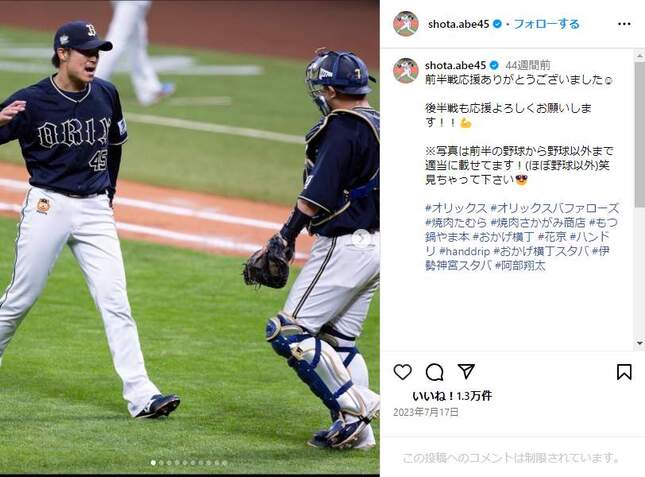Save post with the bookmark icon
Viewport: 645px width, 477px height.
coord(624,372)
